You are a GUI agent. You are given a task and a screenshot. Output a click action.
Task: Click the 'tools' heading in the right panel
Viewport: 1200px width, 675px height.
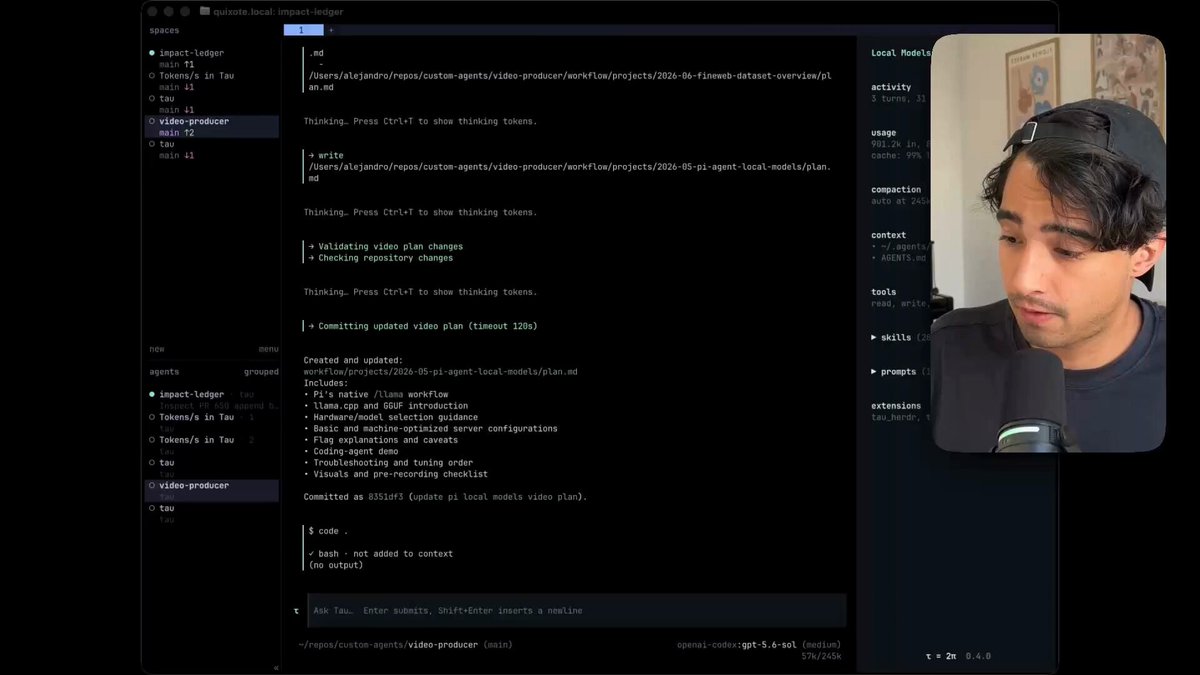884,292
